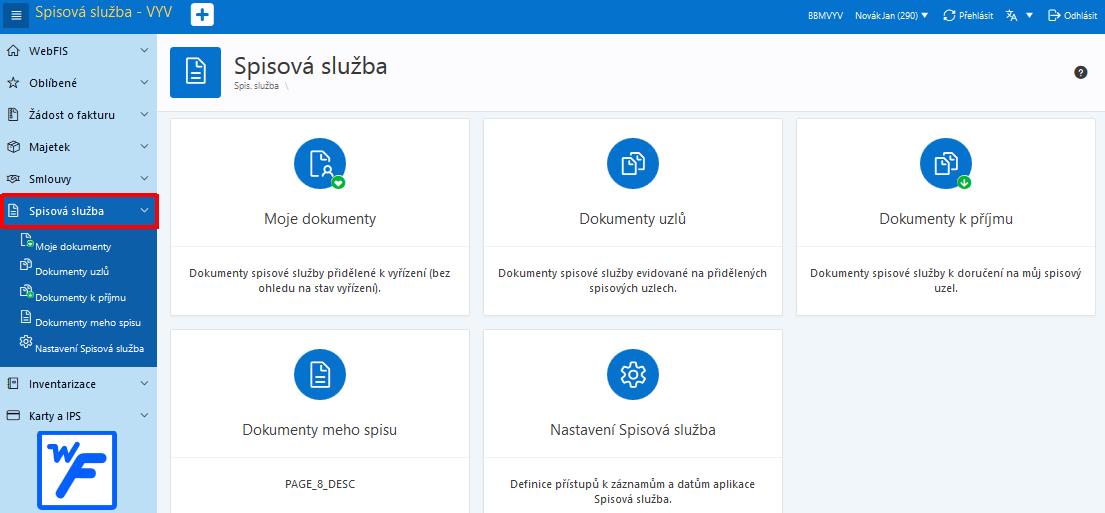This screenshot has width=1105, height=513.
Task: Expand the Karty a IPS chevron
Action: click(144, 416)
